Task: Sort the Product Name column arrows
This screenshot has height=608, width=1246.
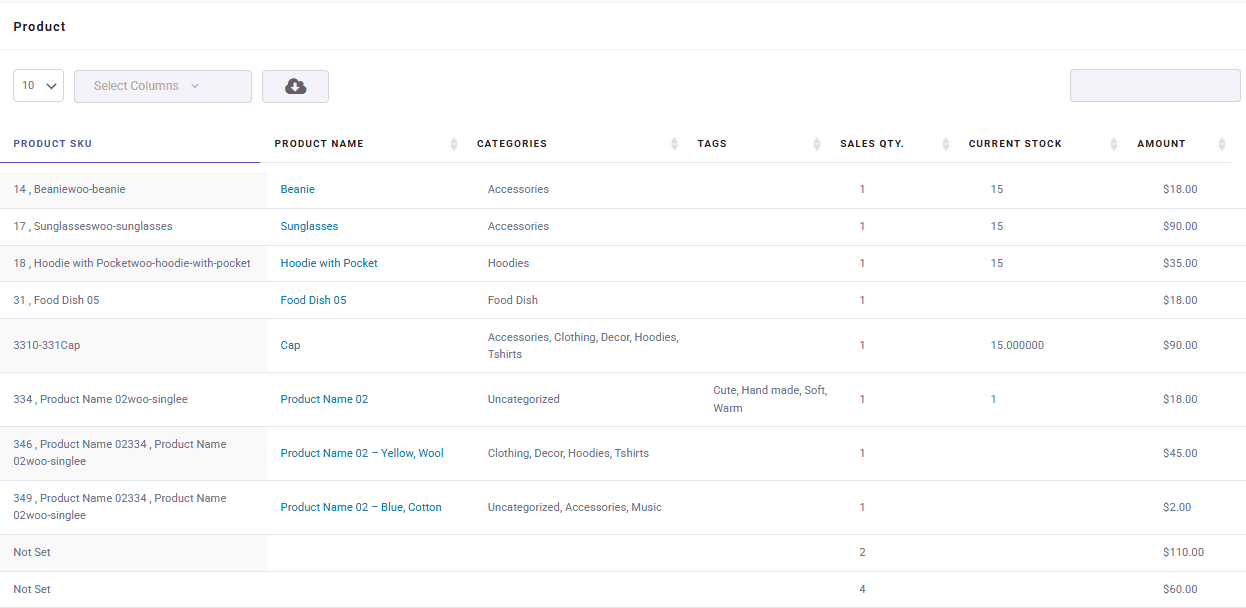Action: click(x=454, y=143)
